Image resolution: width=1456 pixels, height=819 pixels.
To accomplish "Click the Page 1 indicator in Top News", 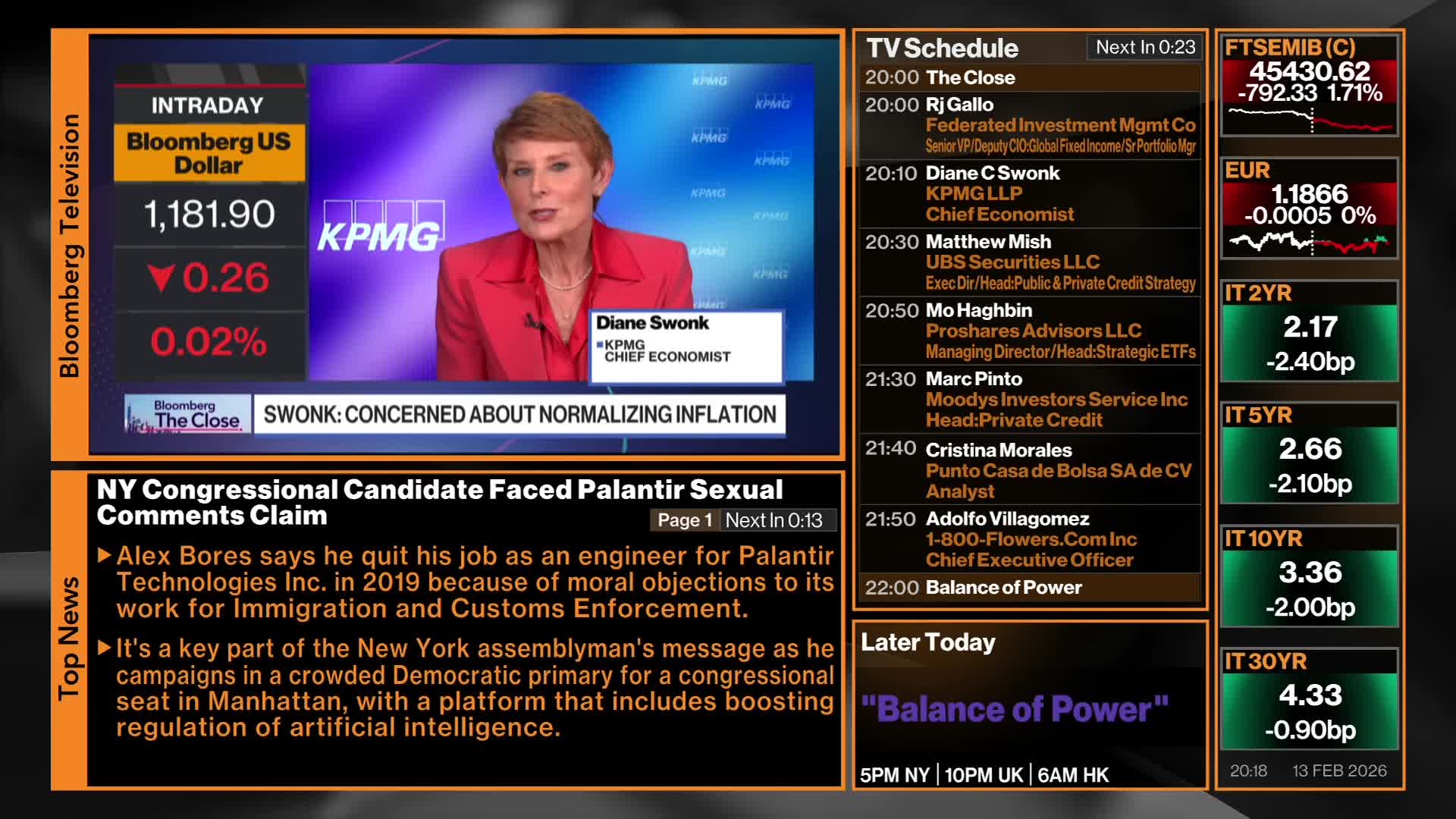I will 684,520.
